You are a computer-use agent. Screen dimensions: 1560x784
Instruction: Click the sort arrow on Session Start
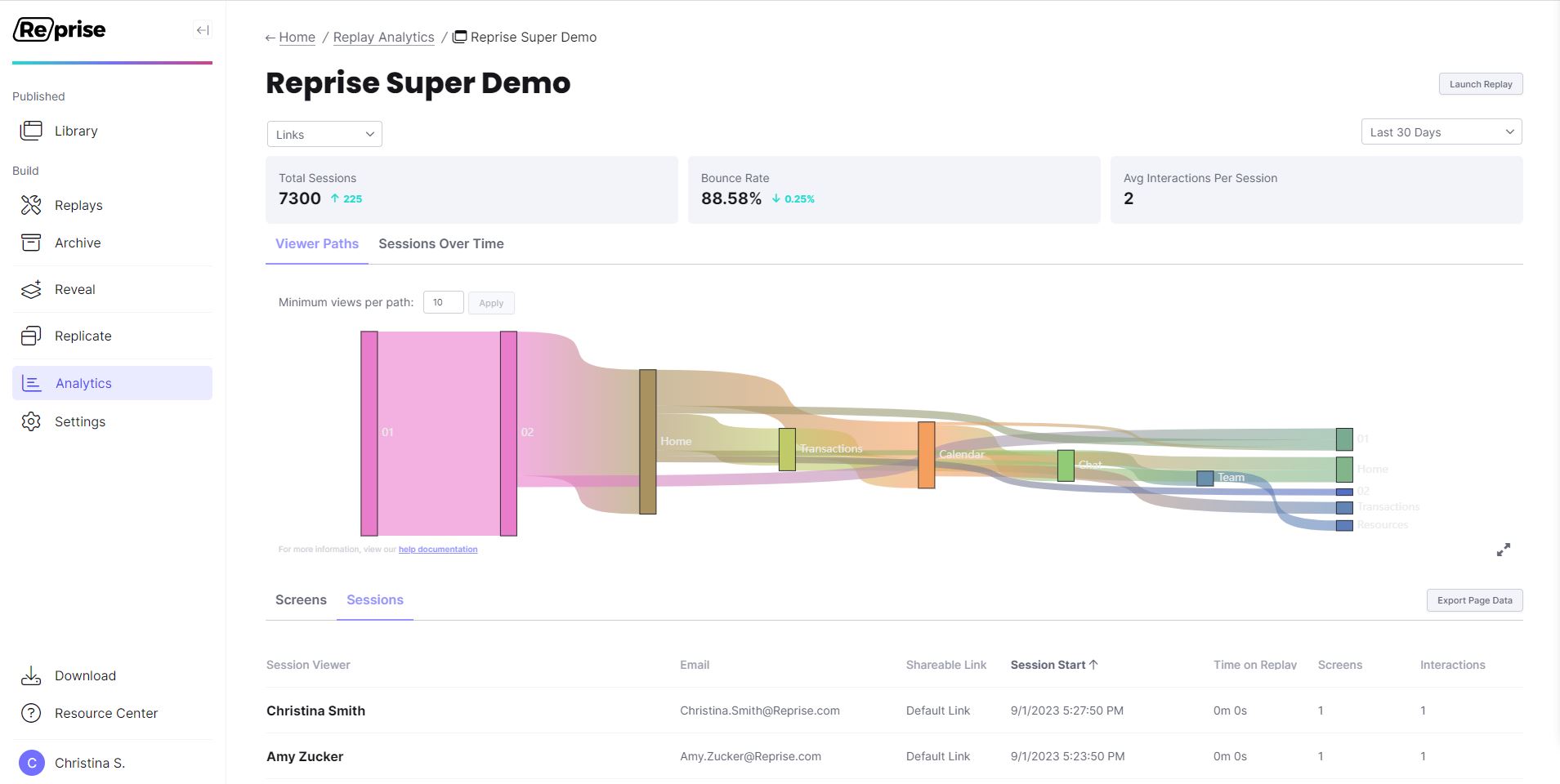1093,665
